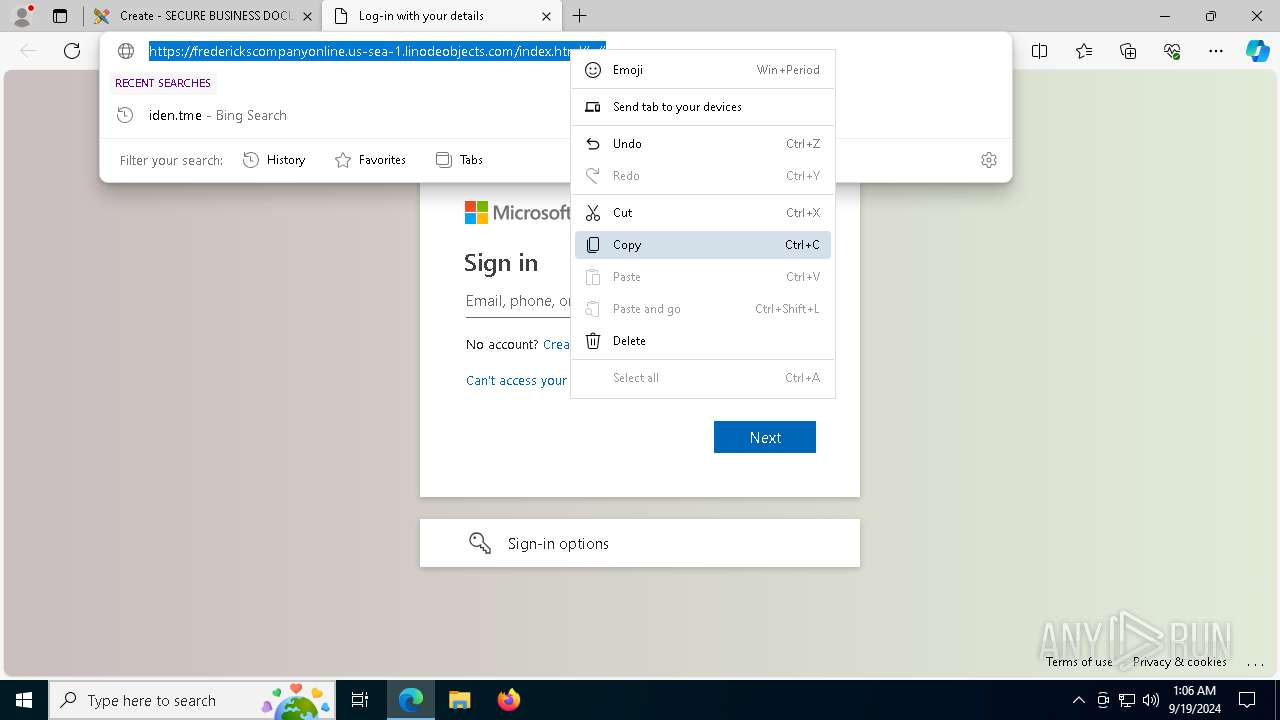Open the tab actions menu icon
This screenshot has width=1280, height=720.
pos(60,16)
